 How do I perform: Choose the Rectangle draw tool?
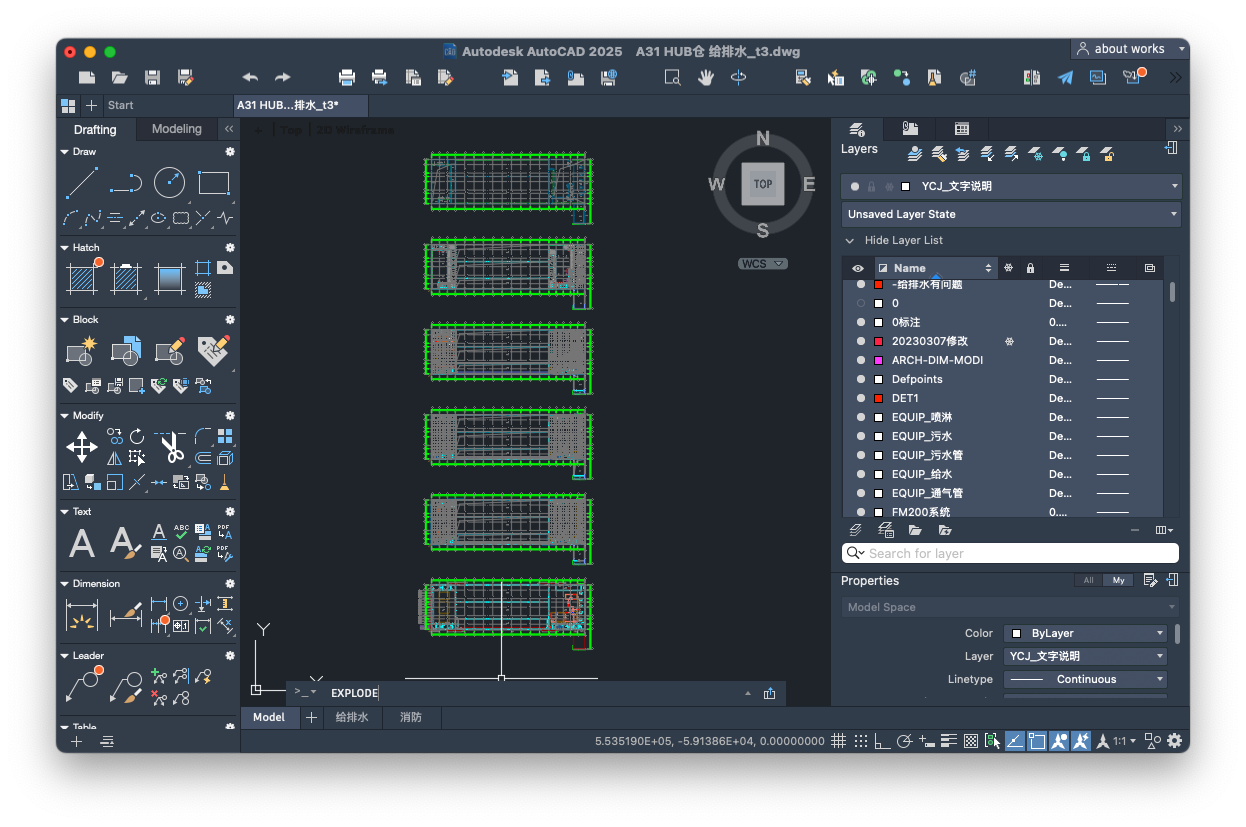(x=213, y=183)
